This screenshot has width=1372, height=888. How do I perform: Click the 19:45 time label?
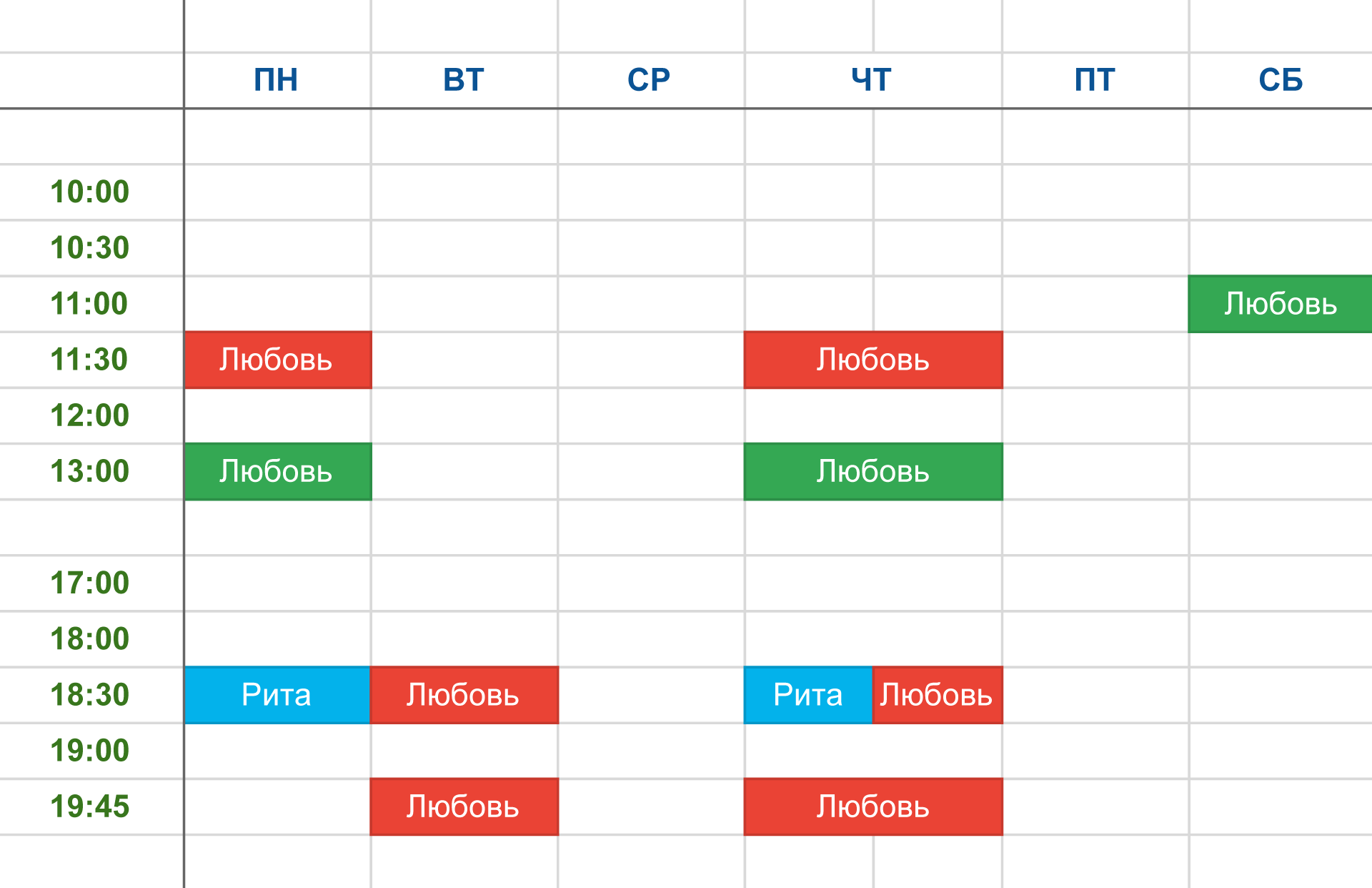pos(90,806)
